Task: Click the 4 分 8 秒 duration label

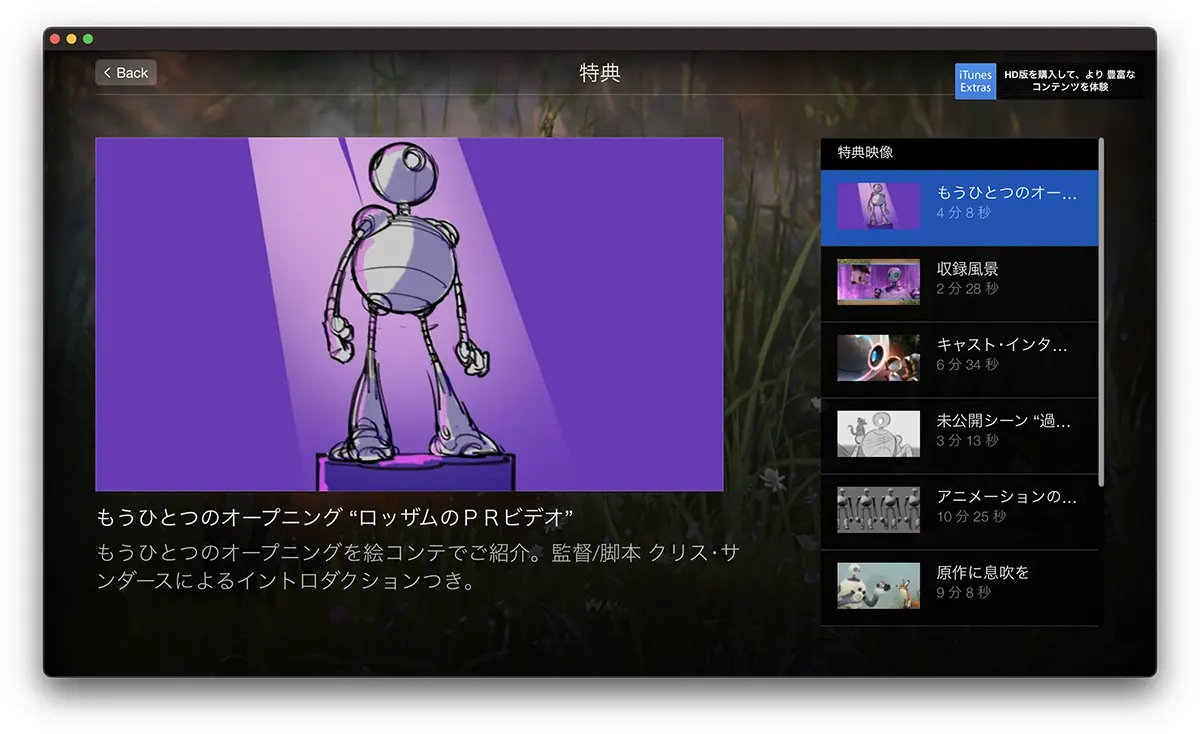Action: point(963,214)
